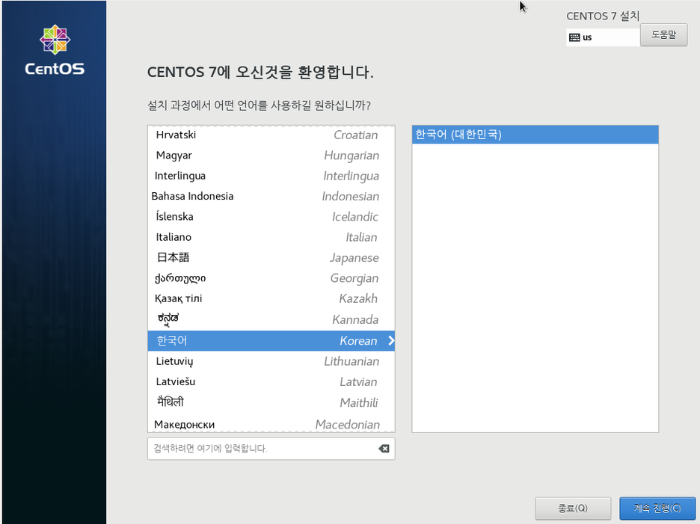Viewport: 700px width, 524px height.
Task: Select the Maithili language row
Action: tap(271, 403)
